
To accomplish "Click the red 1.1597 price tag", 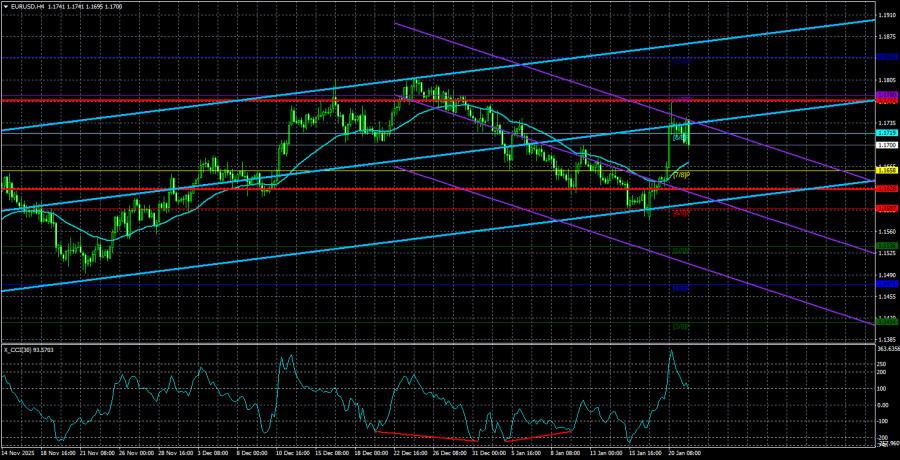I will 887,208.
